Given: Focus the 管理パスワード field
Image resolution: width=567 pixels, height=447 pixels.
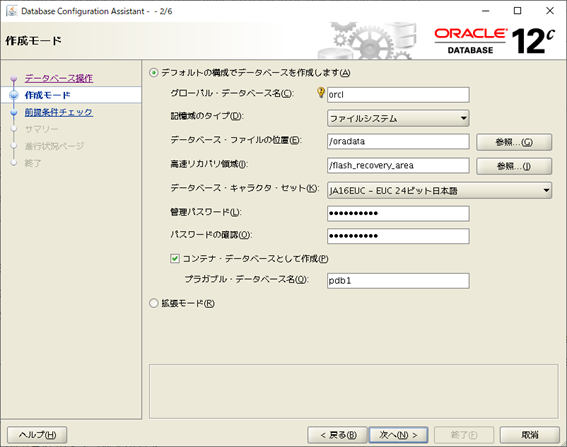Looking at the screenshot, I should (398, 213).
